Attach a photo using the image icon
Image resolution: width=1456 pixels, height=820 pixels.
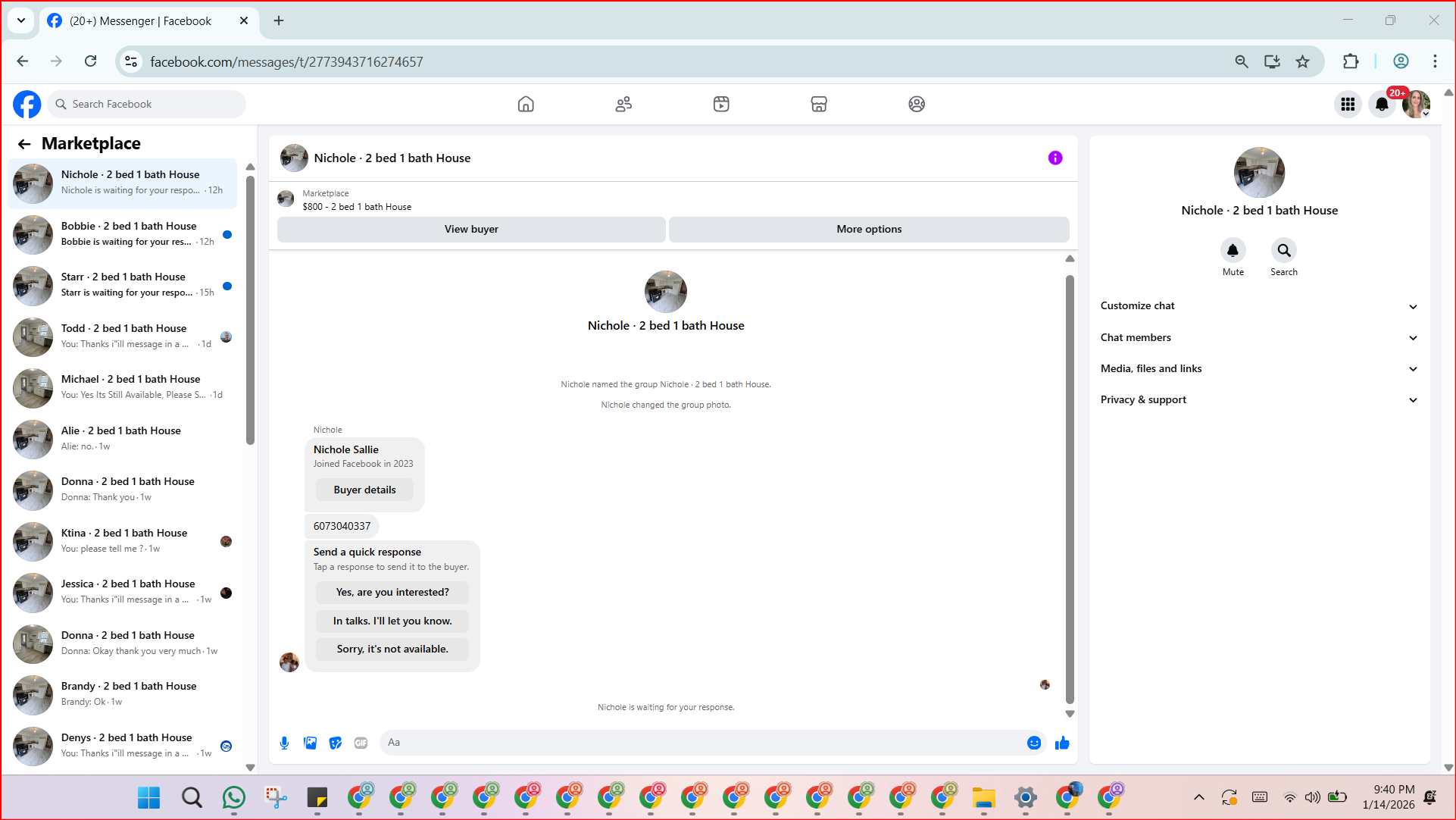click(310, 743)
